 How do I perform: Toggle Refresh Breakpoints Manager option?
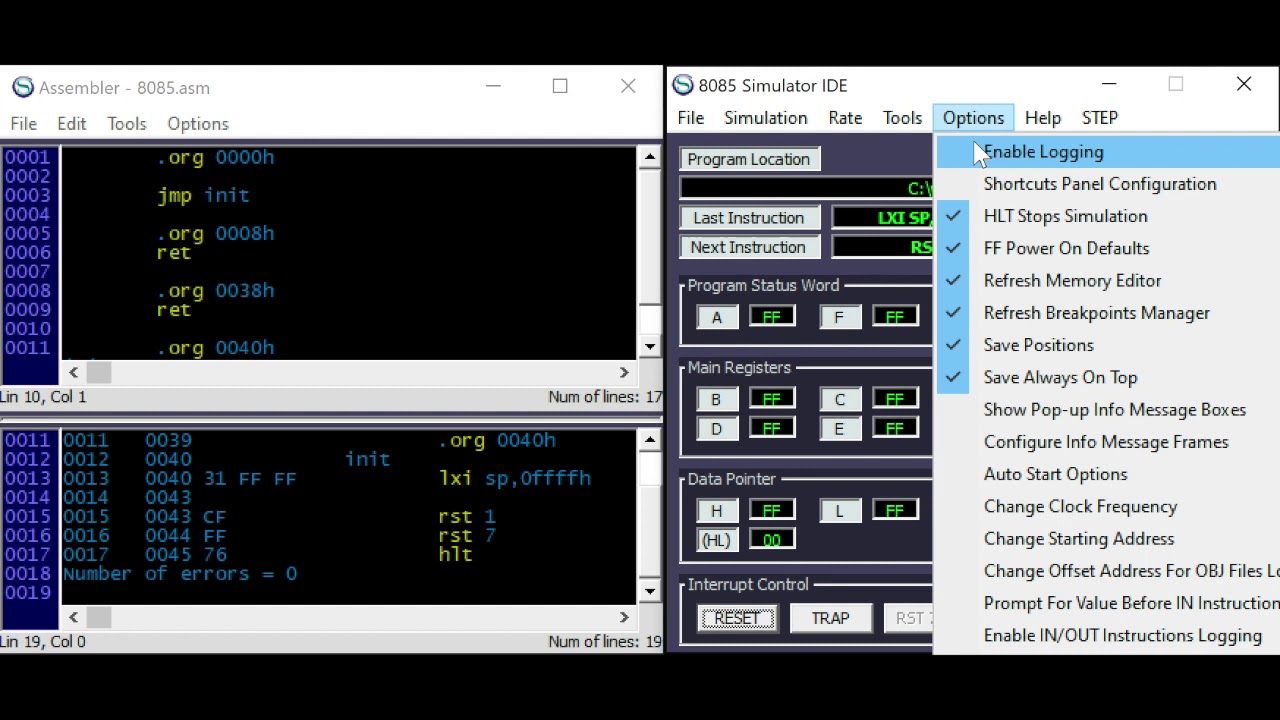(1107, 313)
